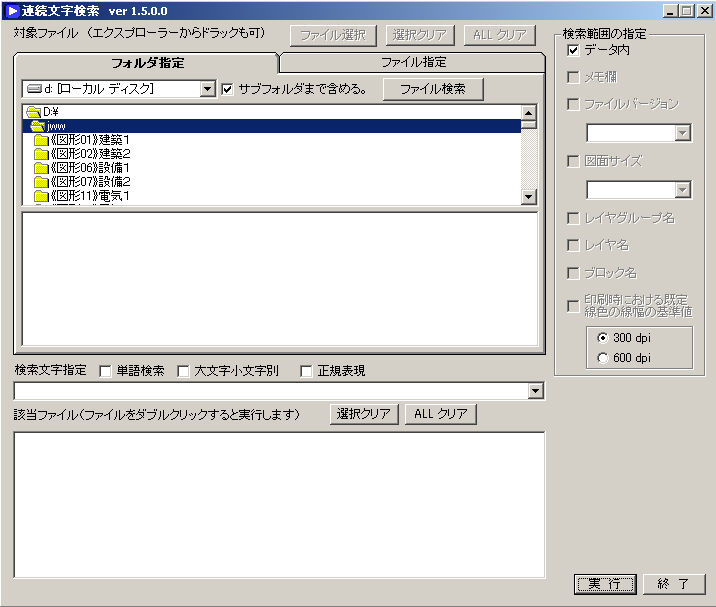
Task: Click the 《図形06》設備1 folder icon
Action: pos(41,168)
